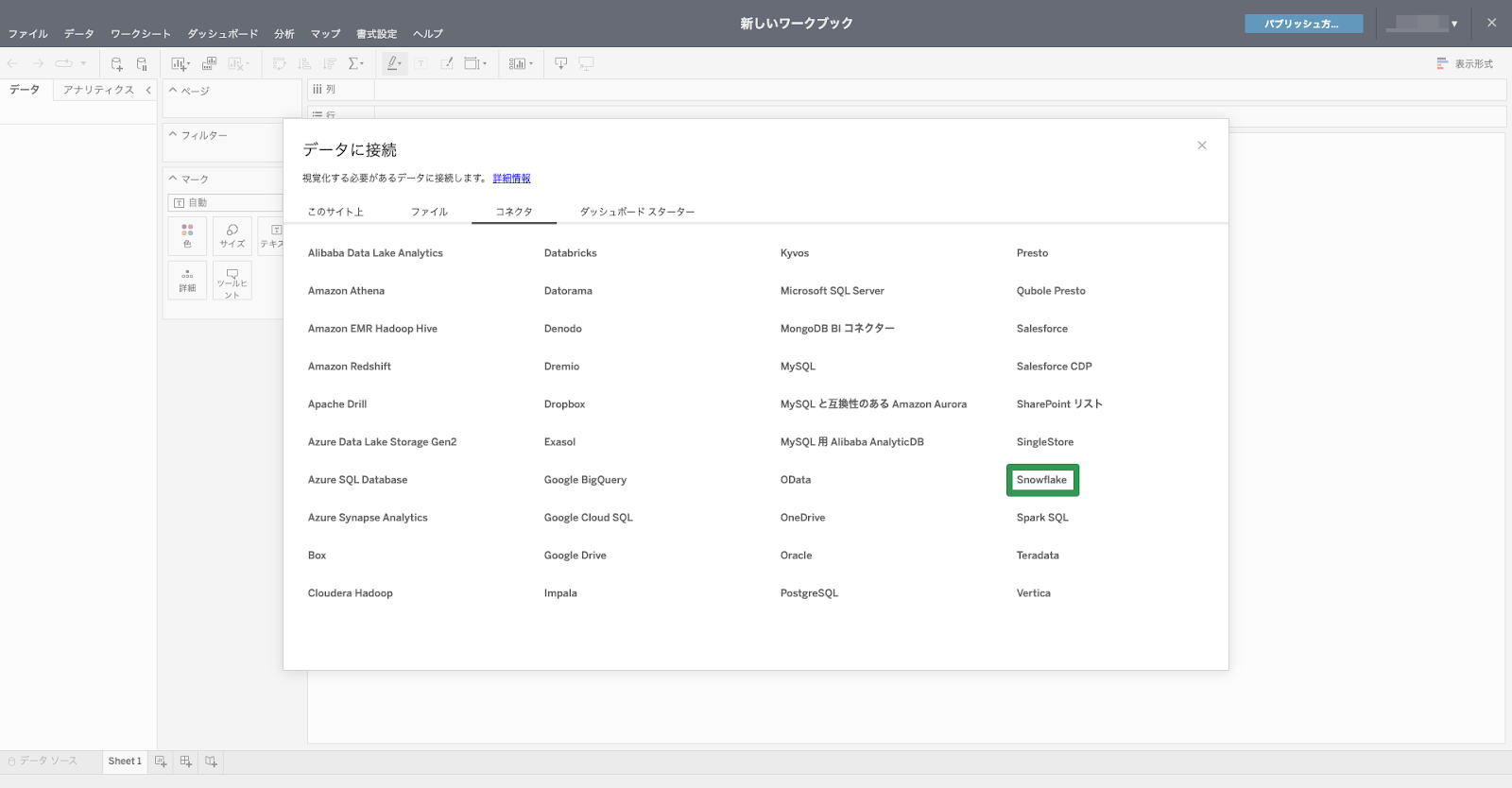Click the sort descending toolbar icon
Image resolution: width=1512 pixels, height=788 pixels.
pos(329,64)
